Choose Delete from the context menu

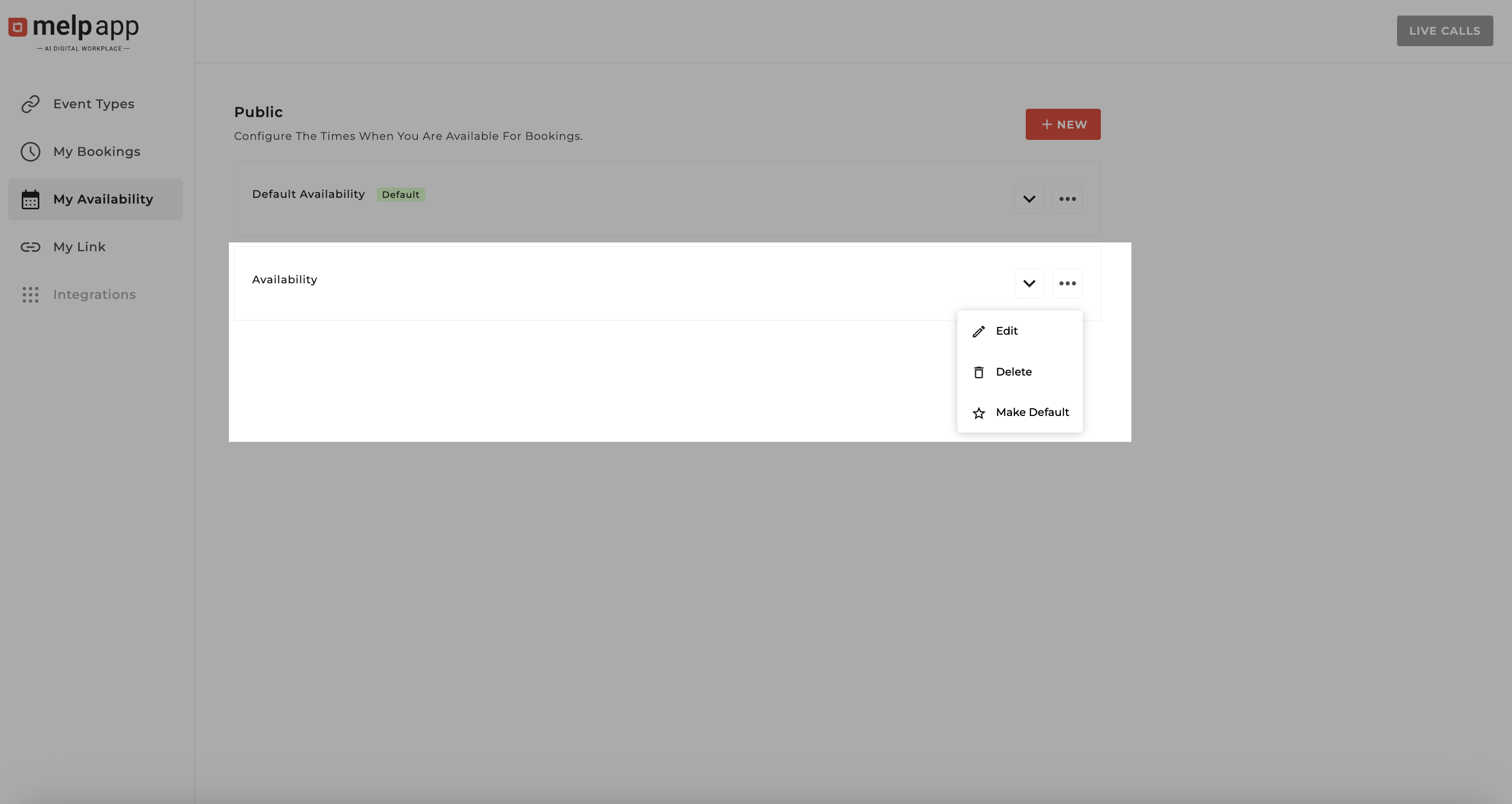pyautogui.click(x=1014, y=372)
